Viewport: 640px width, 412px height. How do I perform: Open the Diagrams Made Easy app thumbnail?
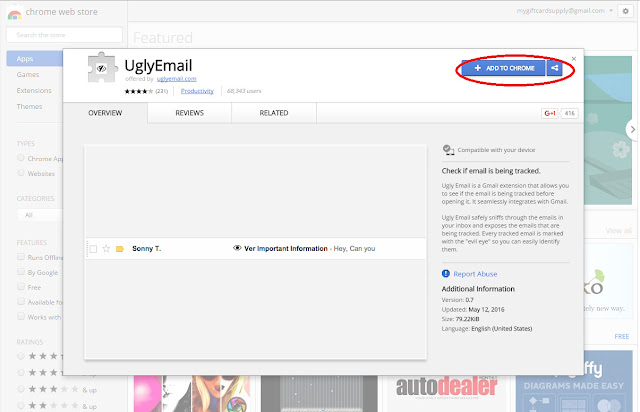coord(574,381)
